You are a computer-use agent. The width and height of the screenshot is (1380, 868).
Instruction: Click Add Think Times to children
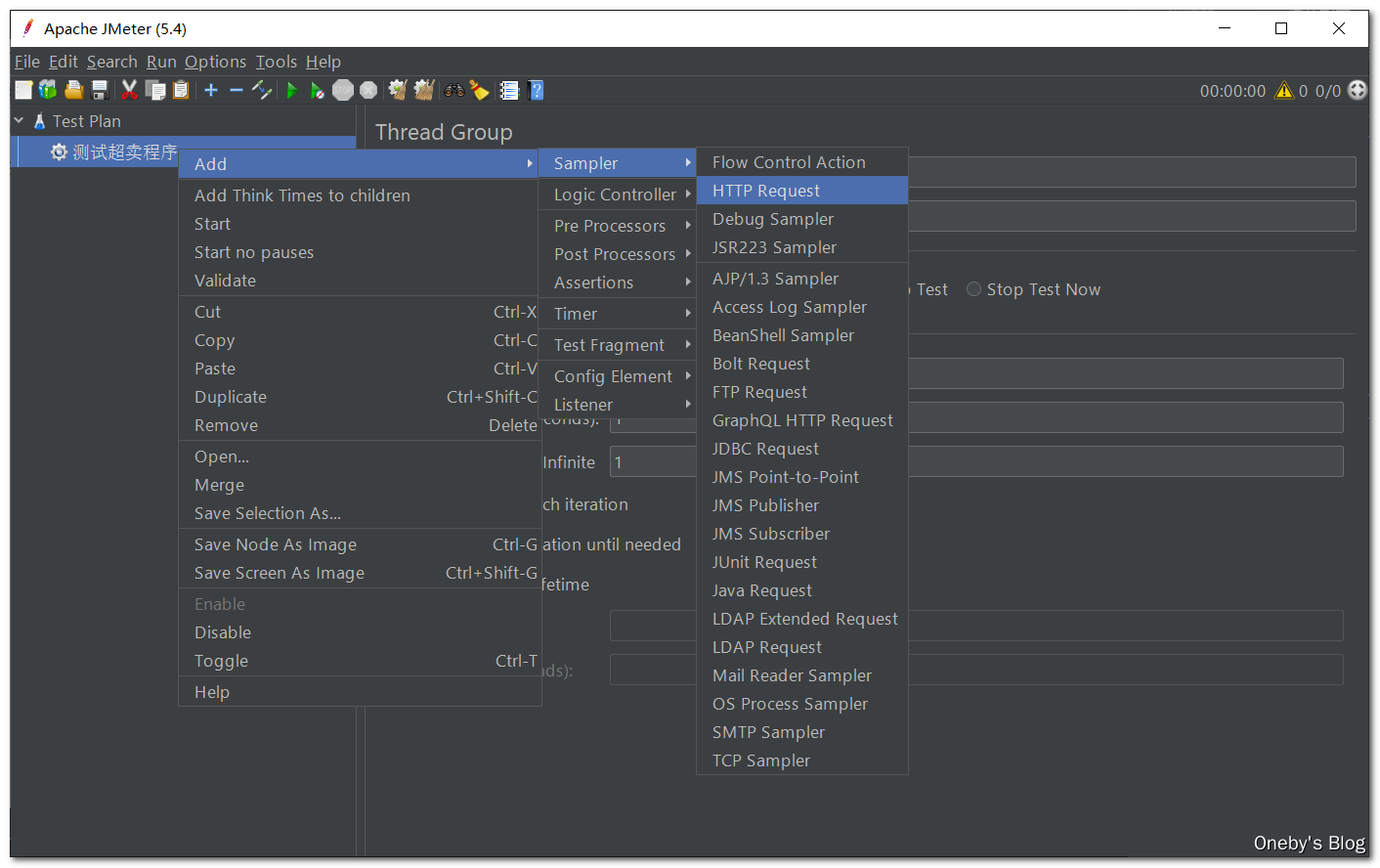tap(360, 195)
